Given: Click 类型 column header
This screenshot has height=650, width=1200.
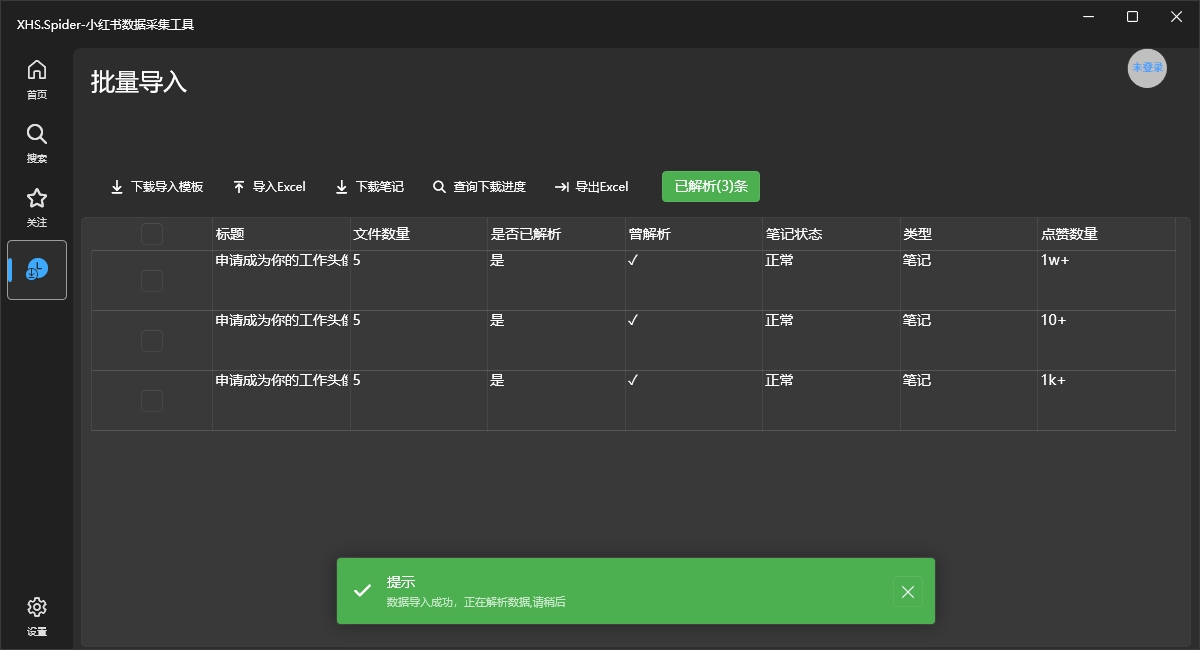Looking at the screenshot, I should [969, 234].
